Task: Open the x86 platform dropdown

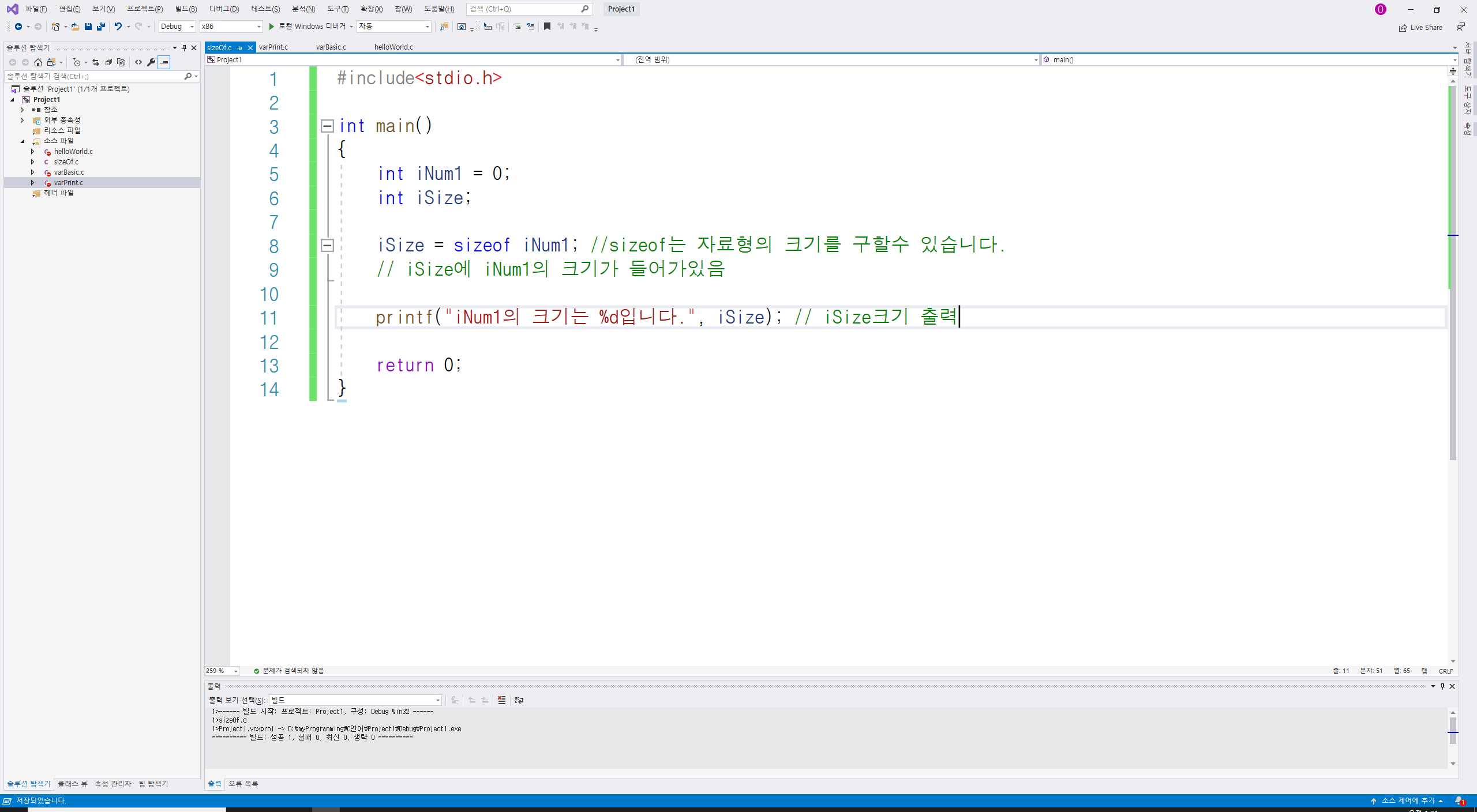Action: point(231,27)
